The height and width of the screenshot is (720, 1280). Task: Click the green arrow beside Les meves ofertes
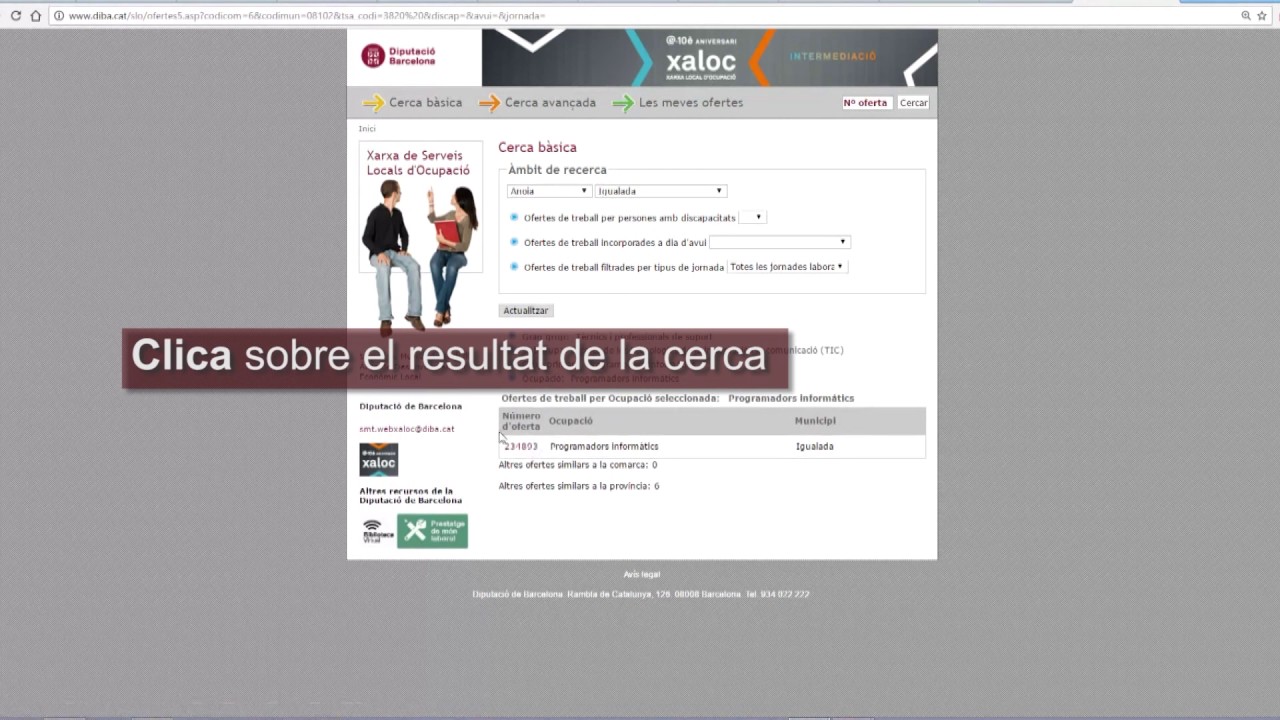(623, 103)
